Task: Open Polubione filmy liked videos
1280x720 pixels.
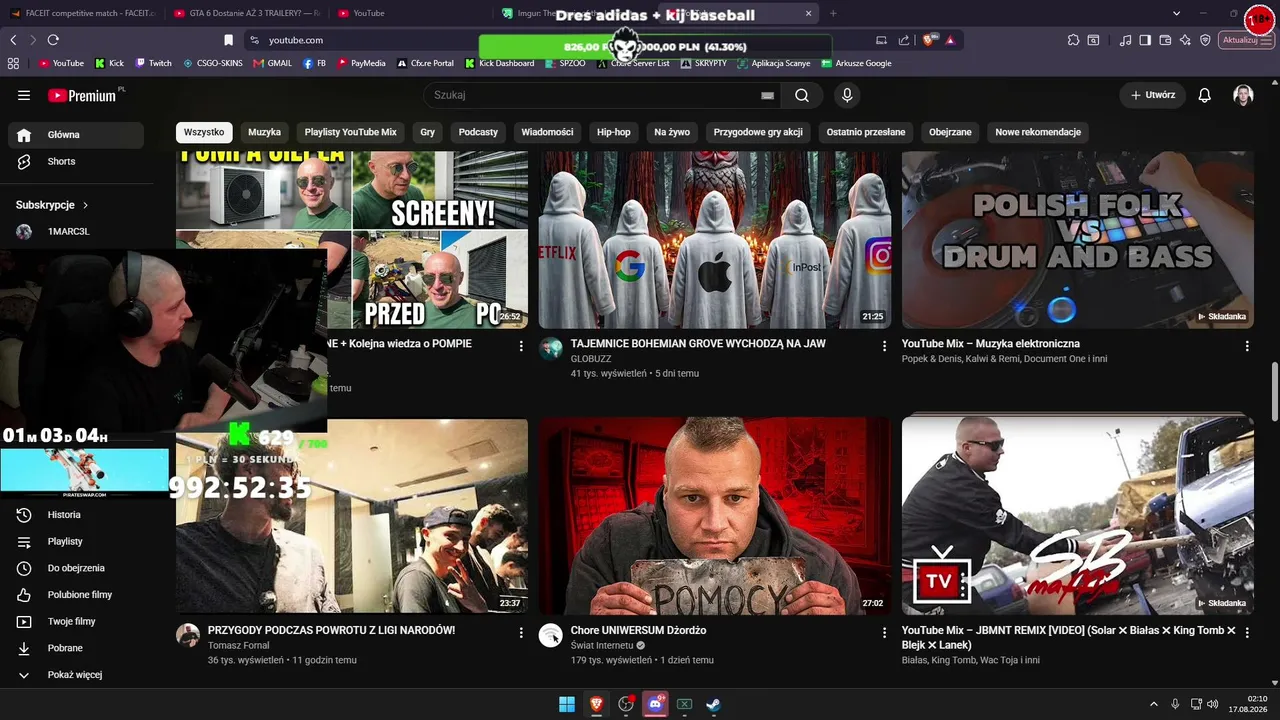Action: 76,595
